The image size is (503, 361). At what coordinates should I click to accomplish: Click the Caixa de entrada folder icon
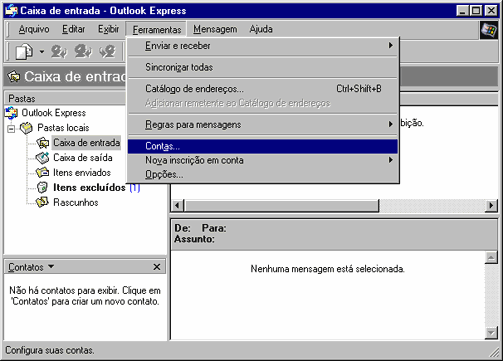tap(43, 143)
